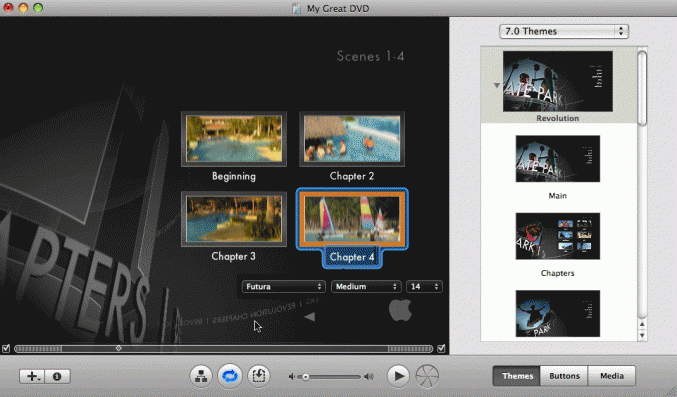Image resolution: width=677 pixels, height=397 pixels.
Task: Select the Chapter 3 thumbnail button
Action: pos(234,219)
